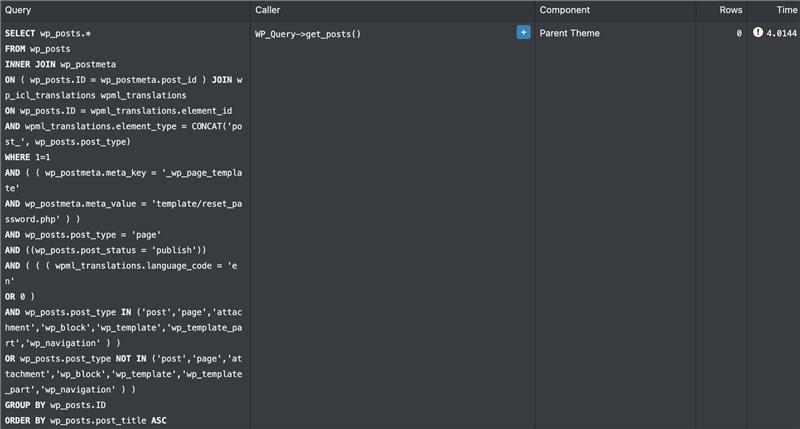Click the Time column header

click(x=786, y=10)
